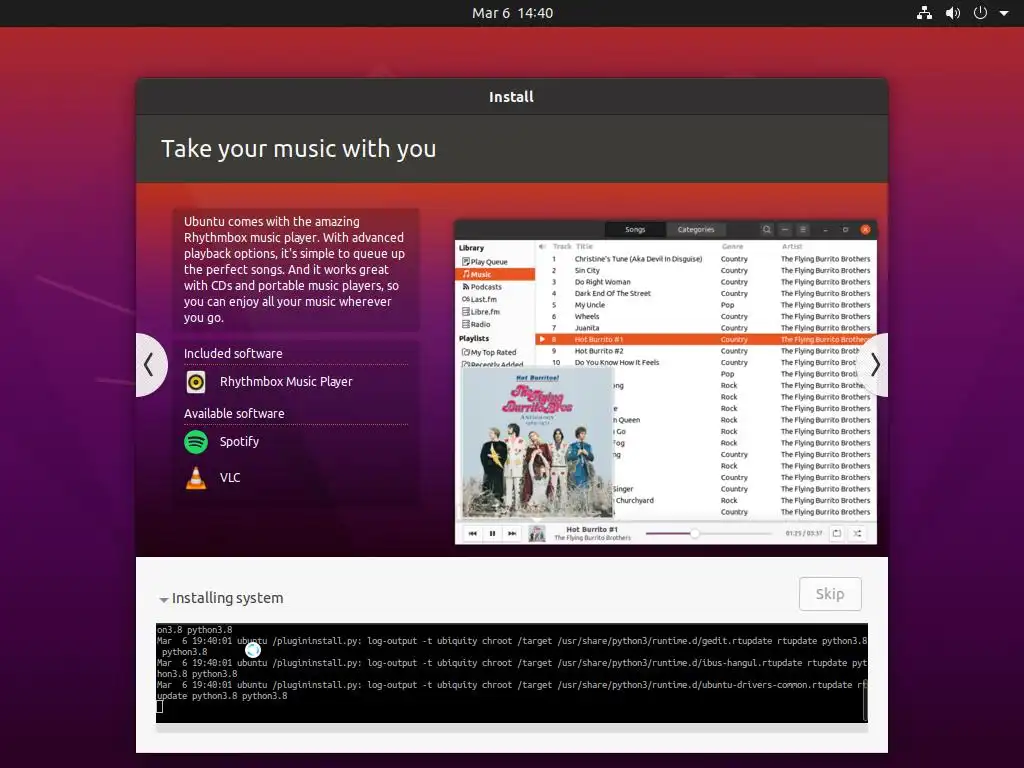Click the small album art in player bar

(x=537, y=534)
